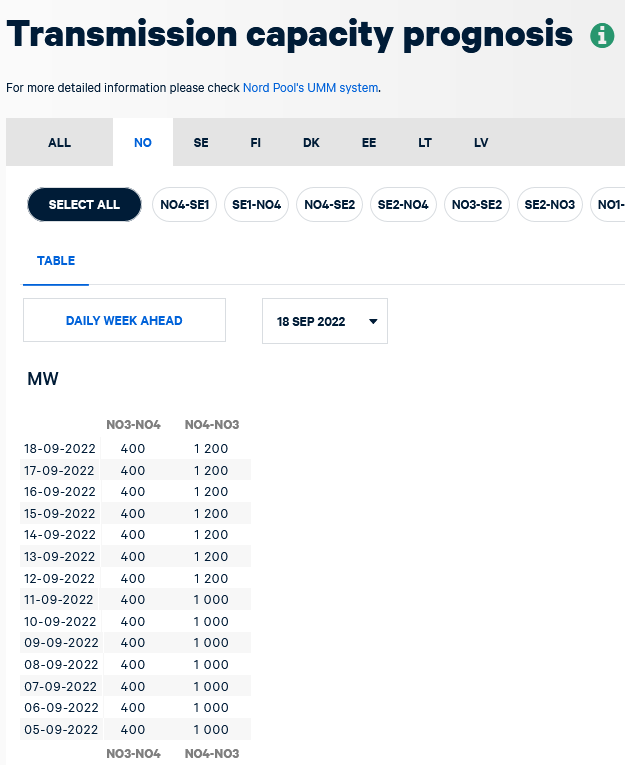Click the DAILY WEEK AHEAD button
Viewport: 625px width, 765px height.
[x=124, y=321]
